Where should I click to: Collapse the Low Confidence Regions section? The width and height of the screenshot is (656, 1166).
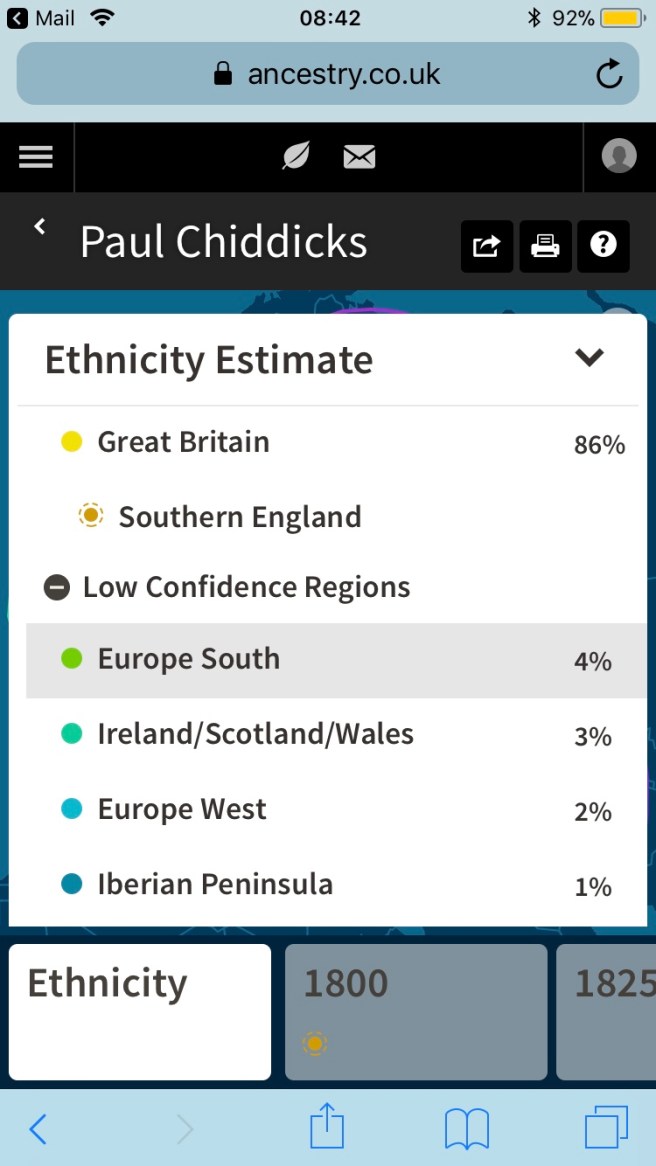tap(57, 587)
